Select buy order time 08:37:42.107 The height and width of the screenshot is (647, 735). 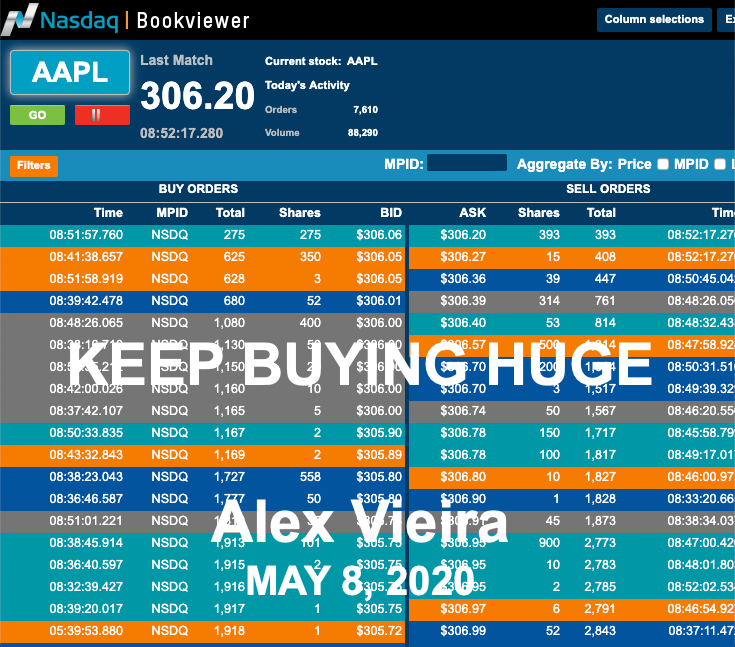86,411
